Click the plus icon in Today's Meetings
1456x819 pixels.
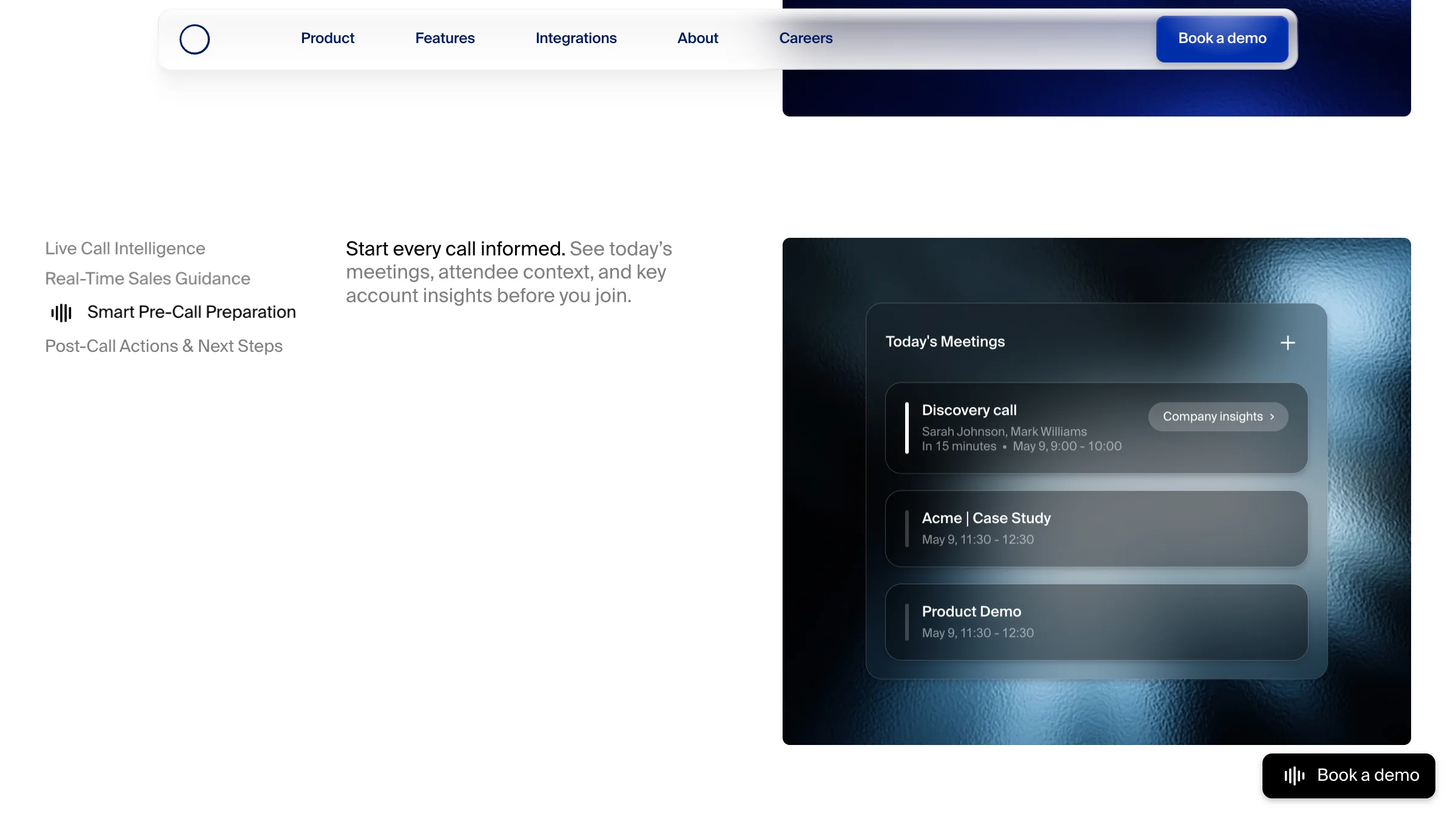[1287, 343]
